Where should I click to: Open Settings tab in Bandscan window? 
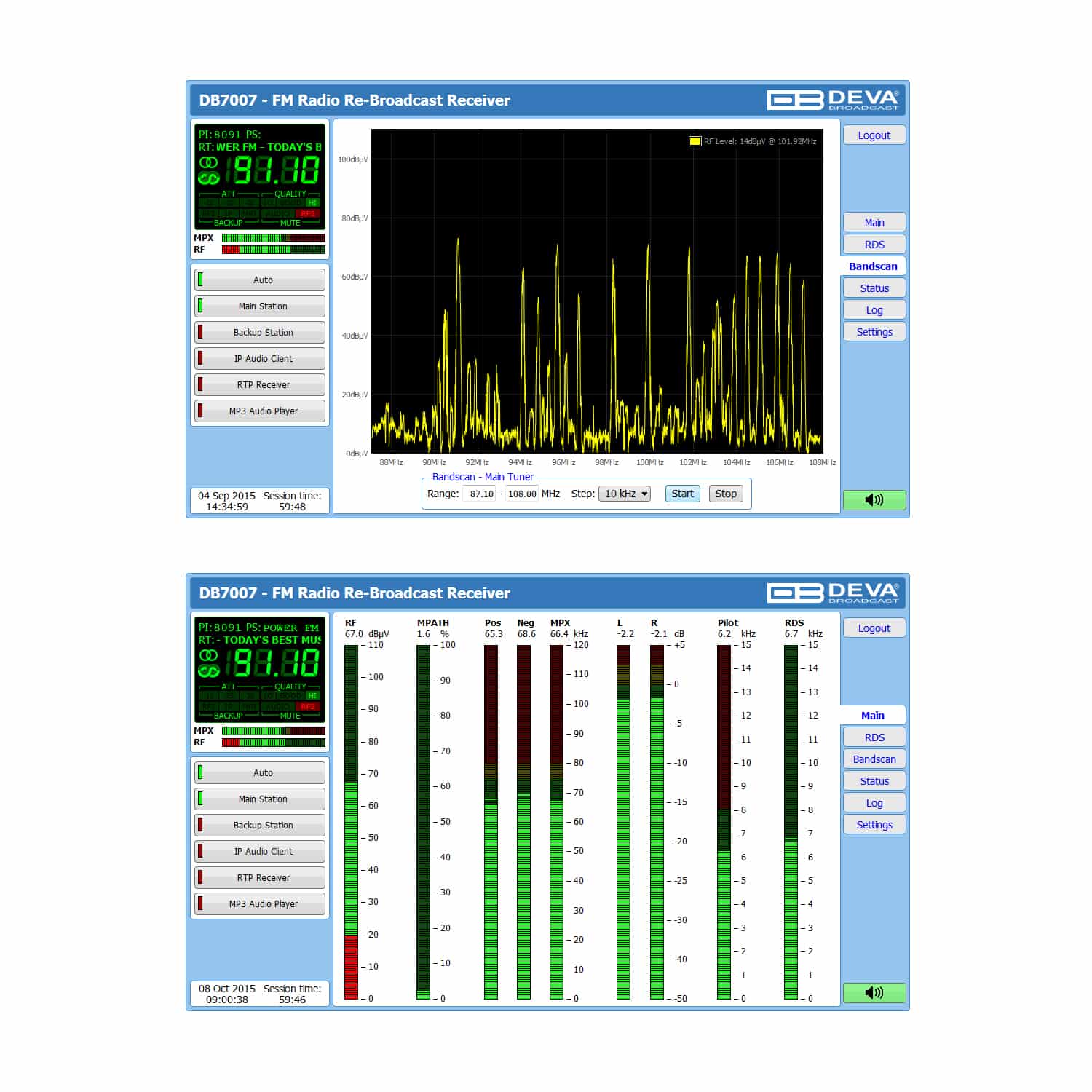[874, 331]
